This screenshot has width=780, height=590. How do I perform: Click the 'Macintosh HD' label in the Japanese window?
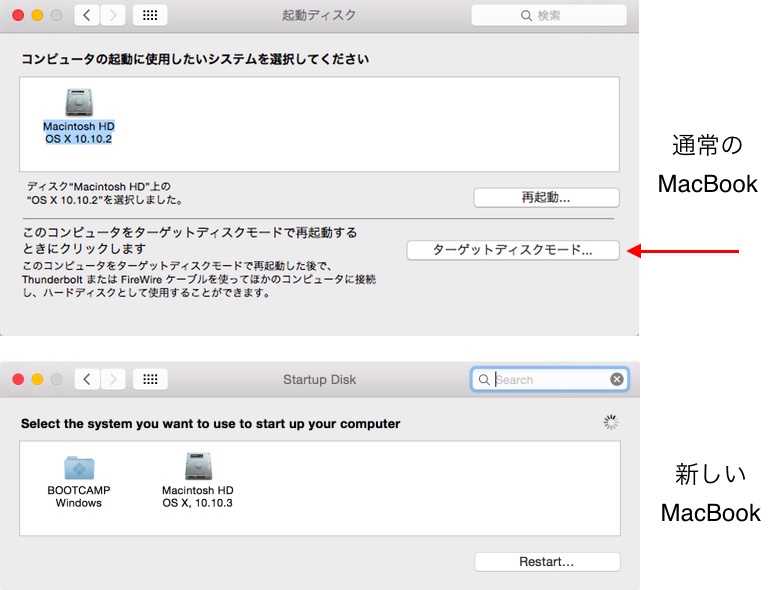(79, 126)
